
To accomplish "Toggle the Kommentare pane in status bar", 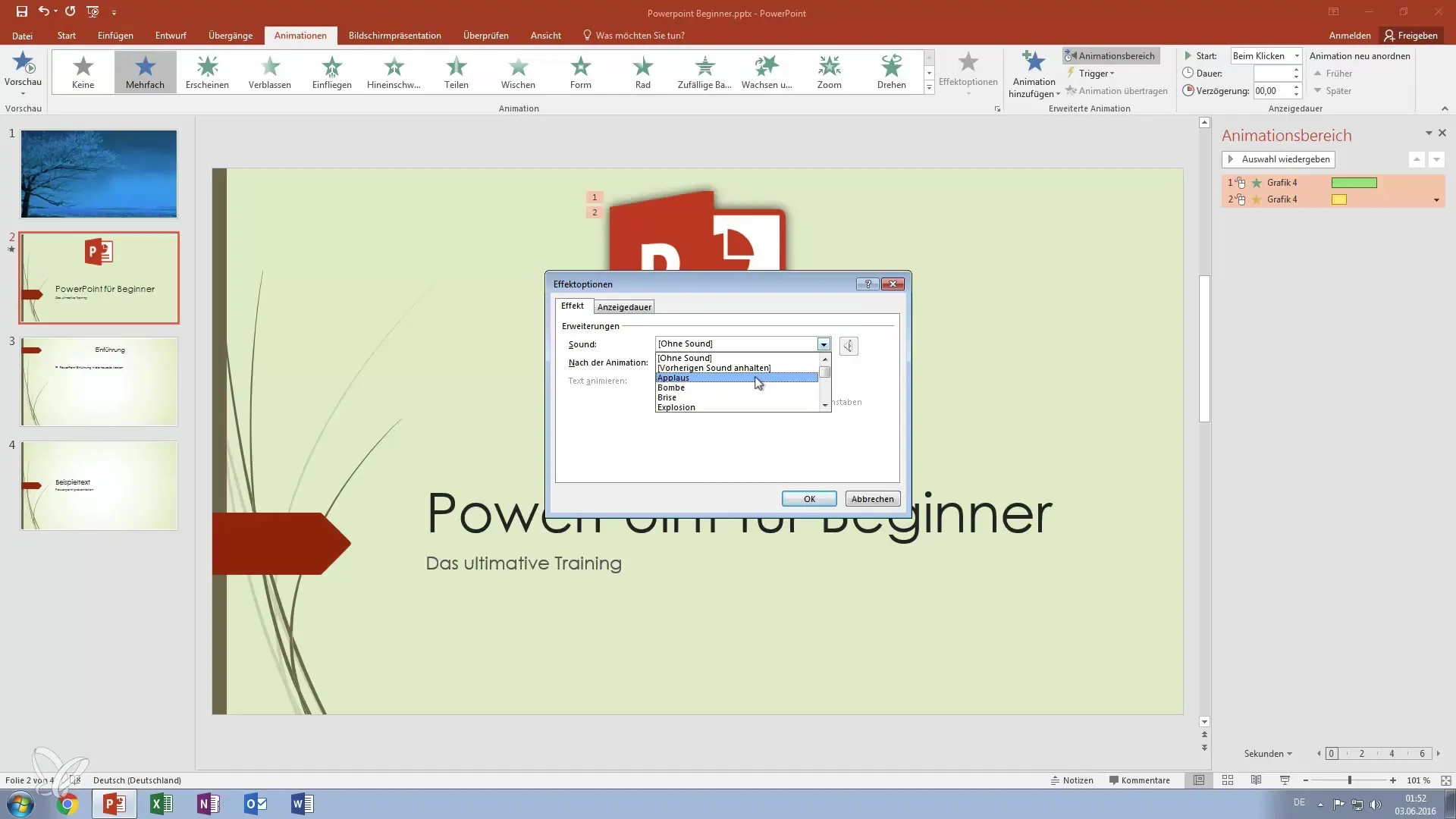I will click(x=1138, y=780).
